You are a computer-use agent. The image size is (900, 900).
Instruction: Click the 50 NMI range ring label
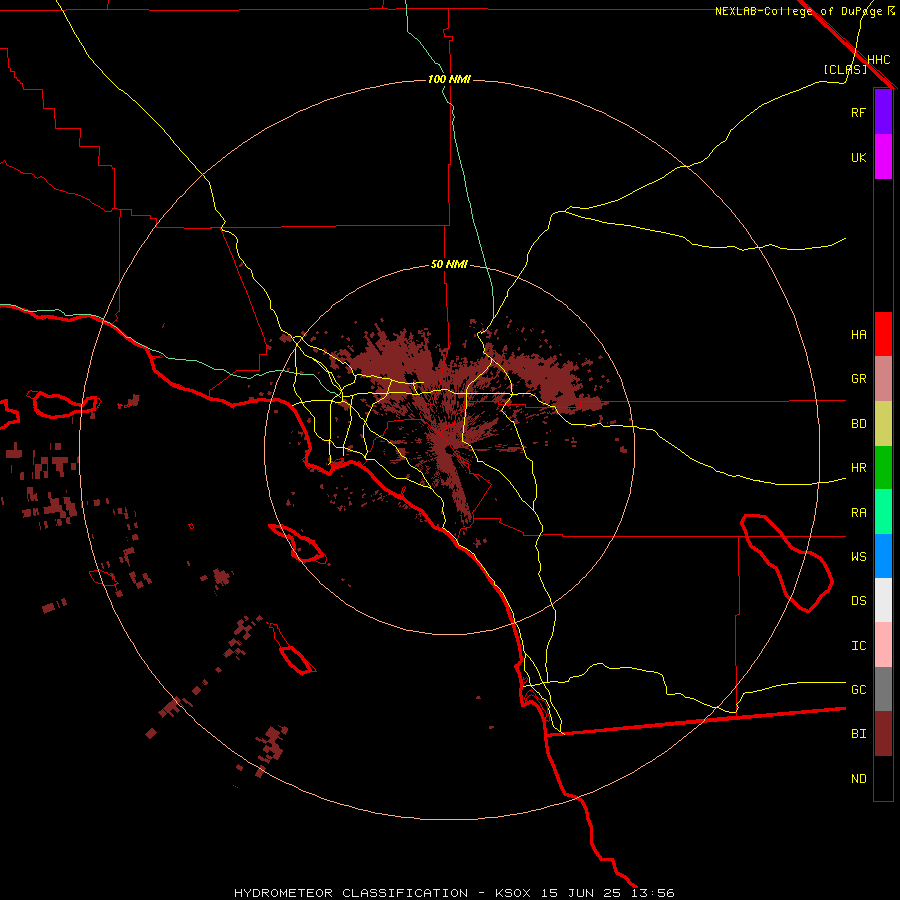coord(449,264)
